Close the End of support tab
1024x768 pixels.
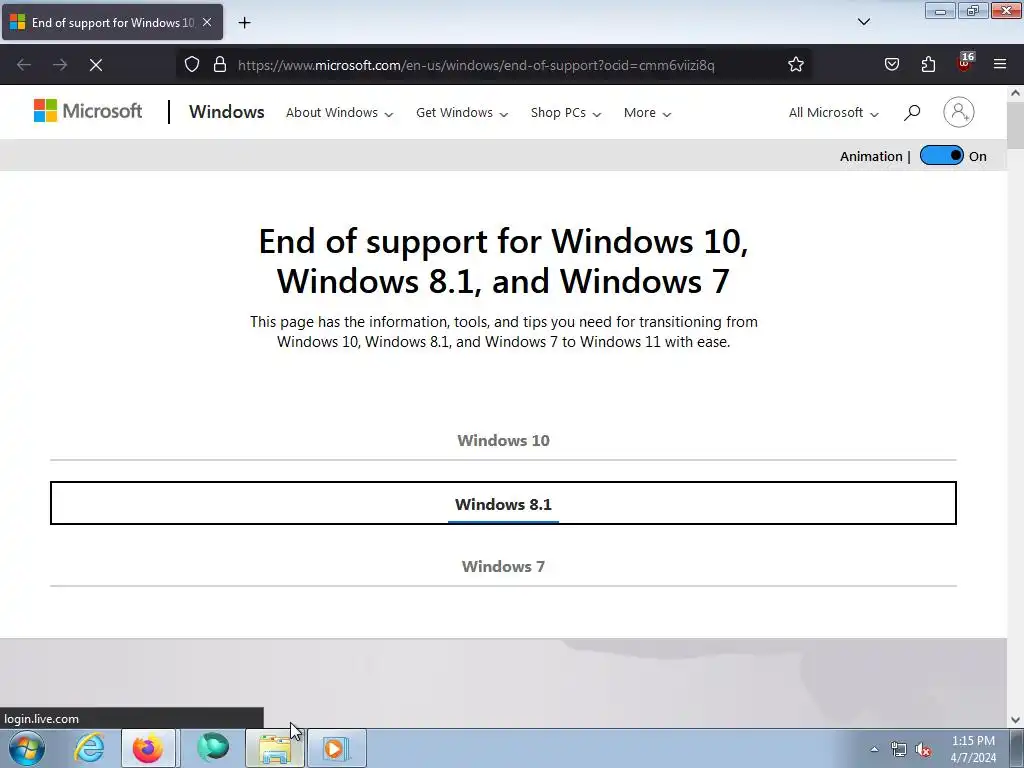pos(207,22)
